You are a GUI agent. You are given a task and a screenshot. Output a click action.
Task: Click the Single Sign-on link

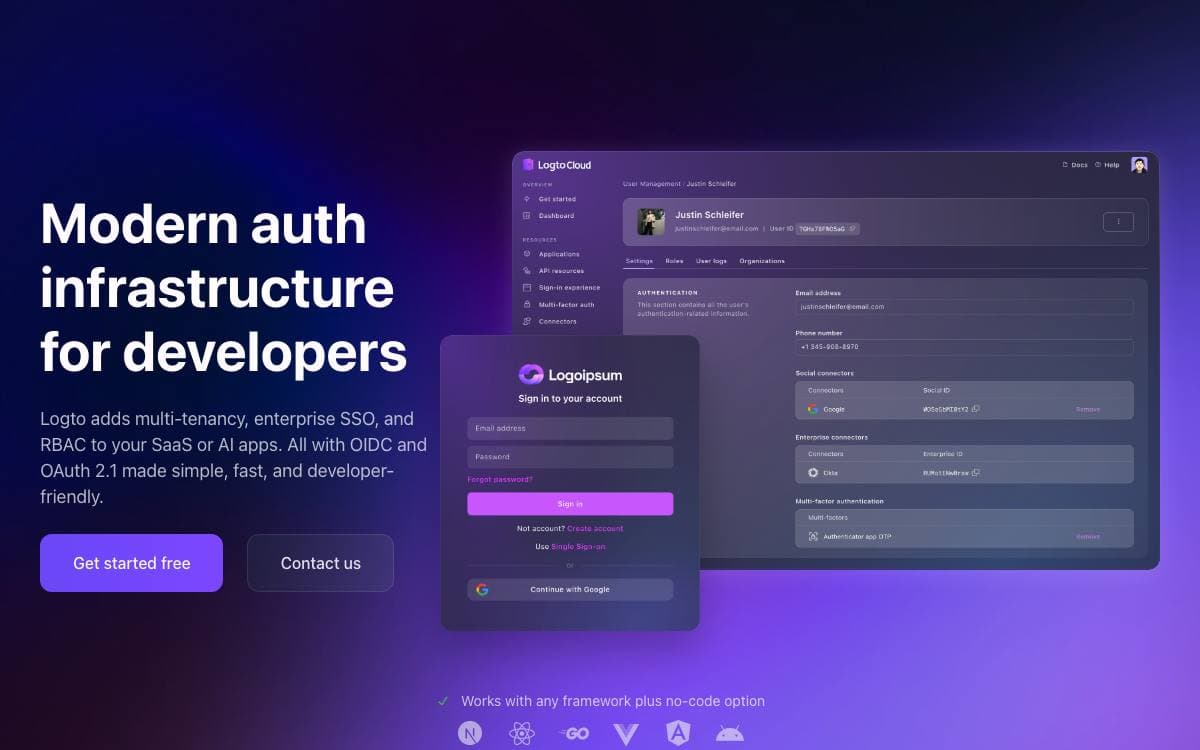tap(578, 547)
